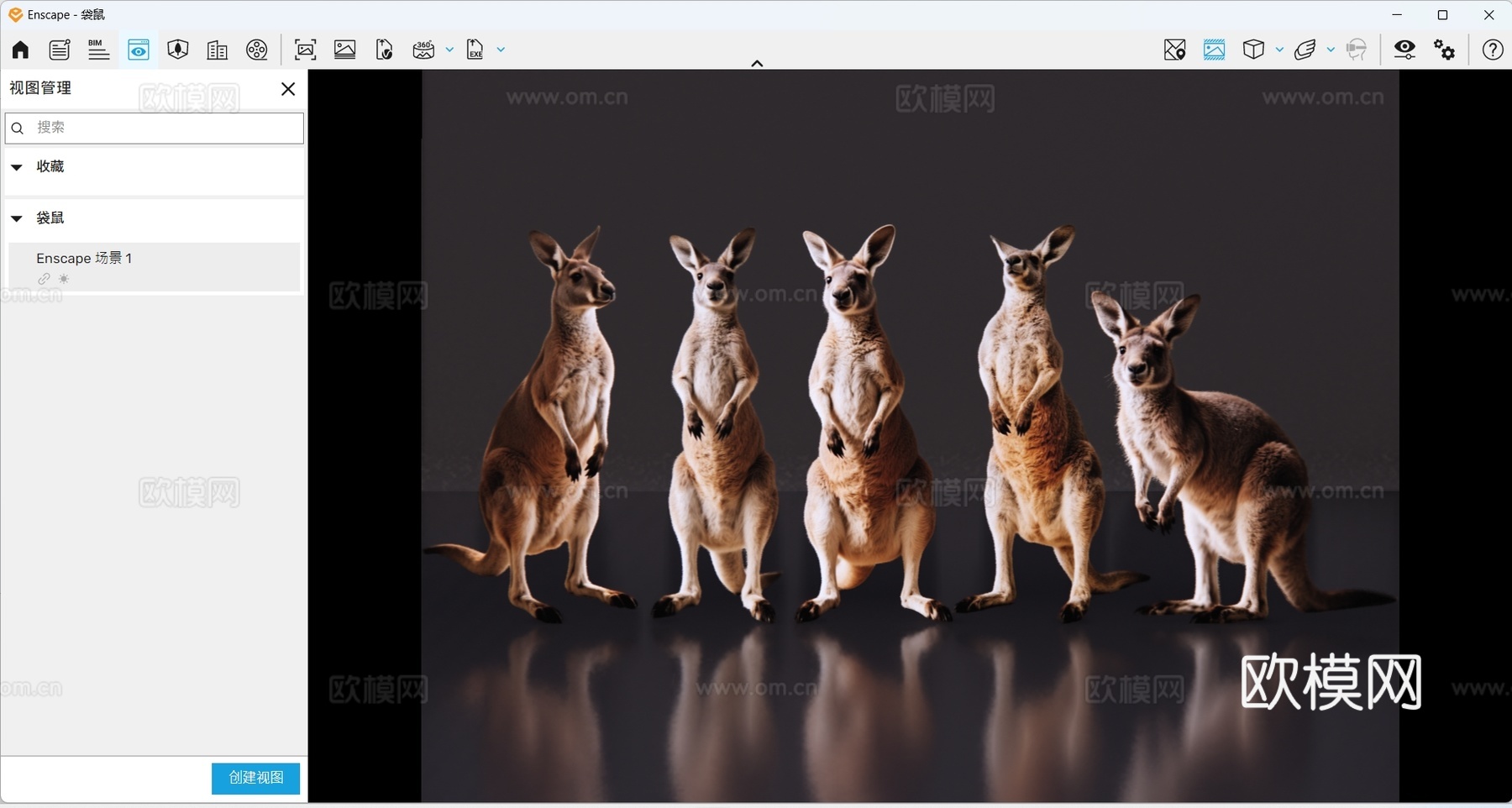Open dropdown beside the wing icon
1512x808 pixels.
(x=1331, y=50)
